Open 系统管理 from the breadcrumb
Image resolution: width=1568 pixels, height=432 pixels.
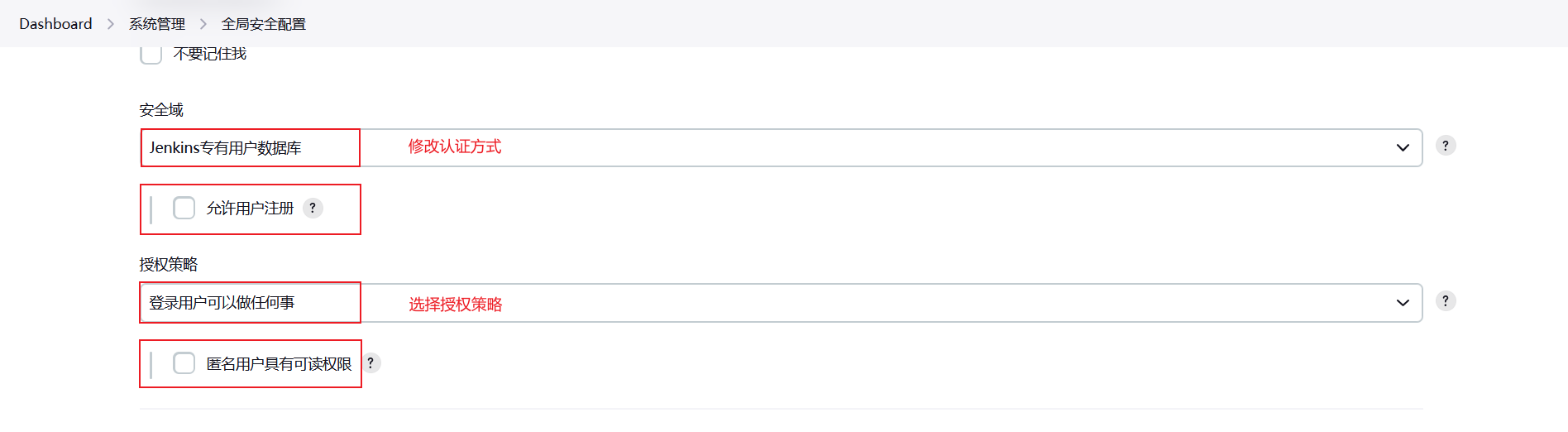coord(157,24)
